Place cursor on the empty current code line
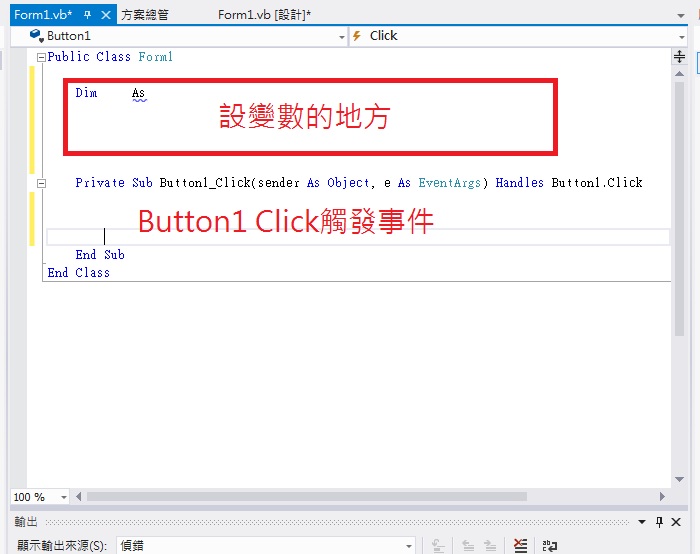The image size is (700, 554). [x=357, y=237]
